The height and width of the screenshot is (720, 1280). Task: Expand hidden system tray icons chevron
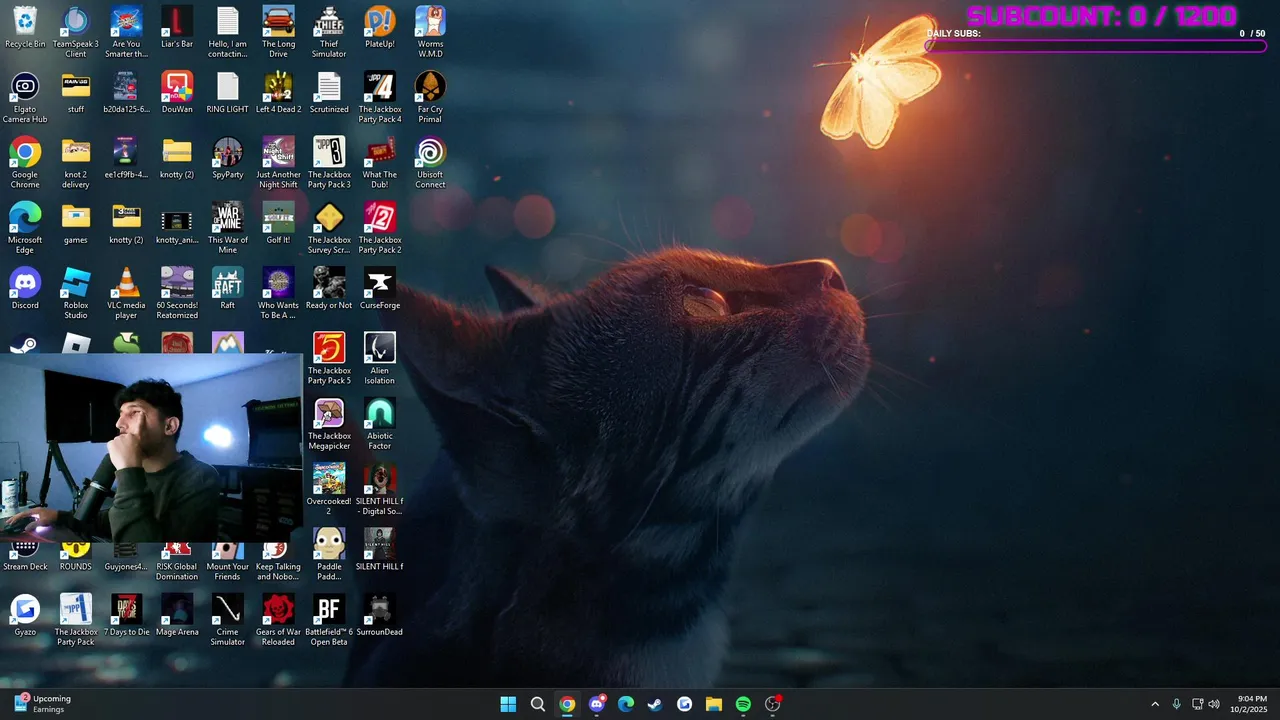click(x=1155, y=704)
